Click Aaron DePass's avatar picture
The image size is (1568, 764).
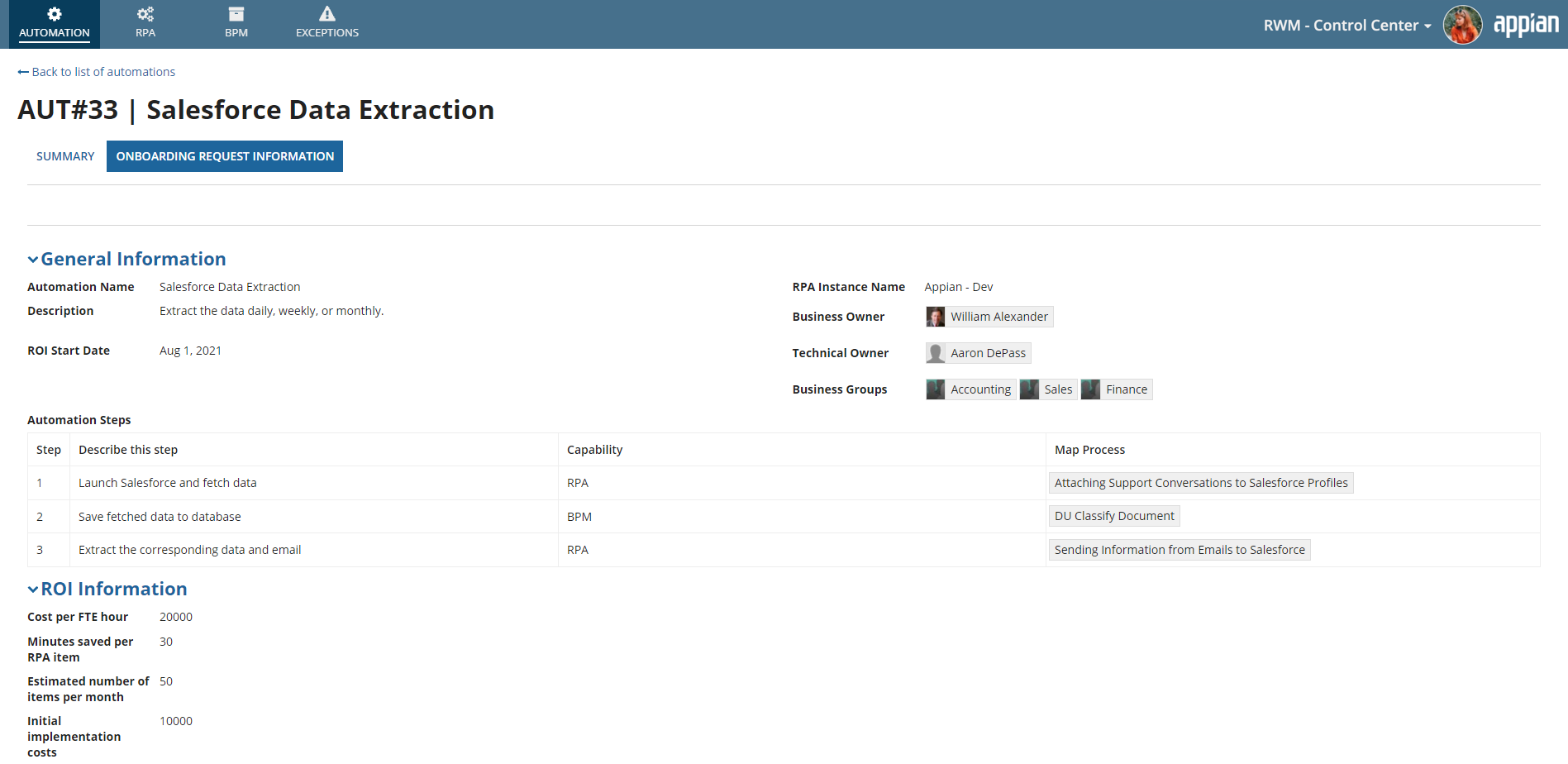pos(936,353)
